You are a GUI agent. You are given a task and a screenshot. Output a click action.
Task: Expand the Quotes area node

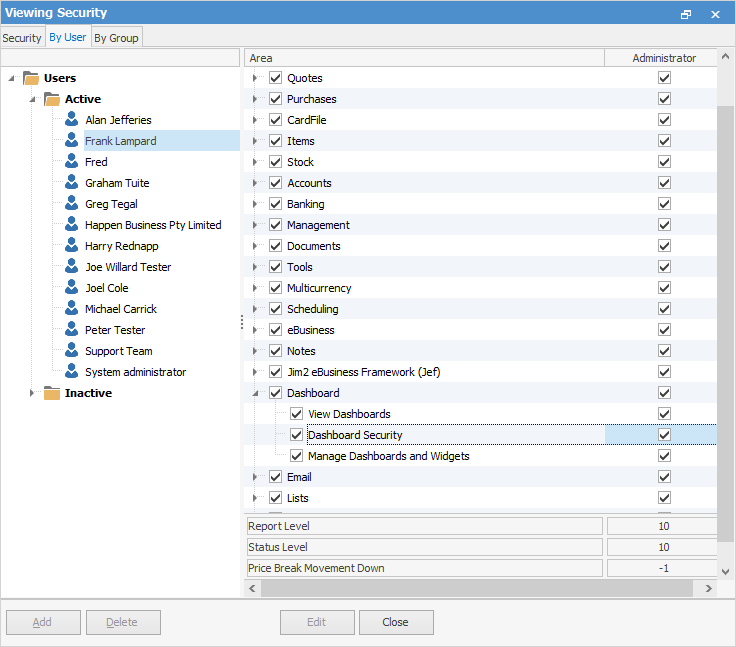tap(254, 78)
